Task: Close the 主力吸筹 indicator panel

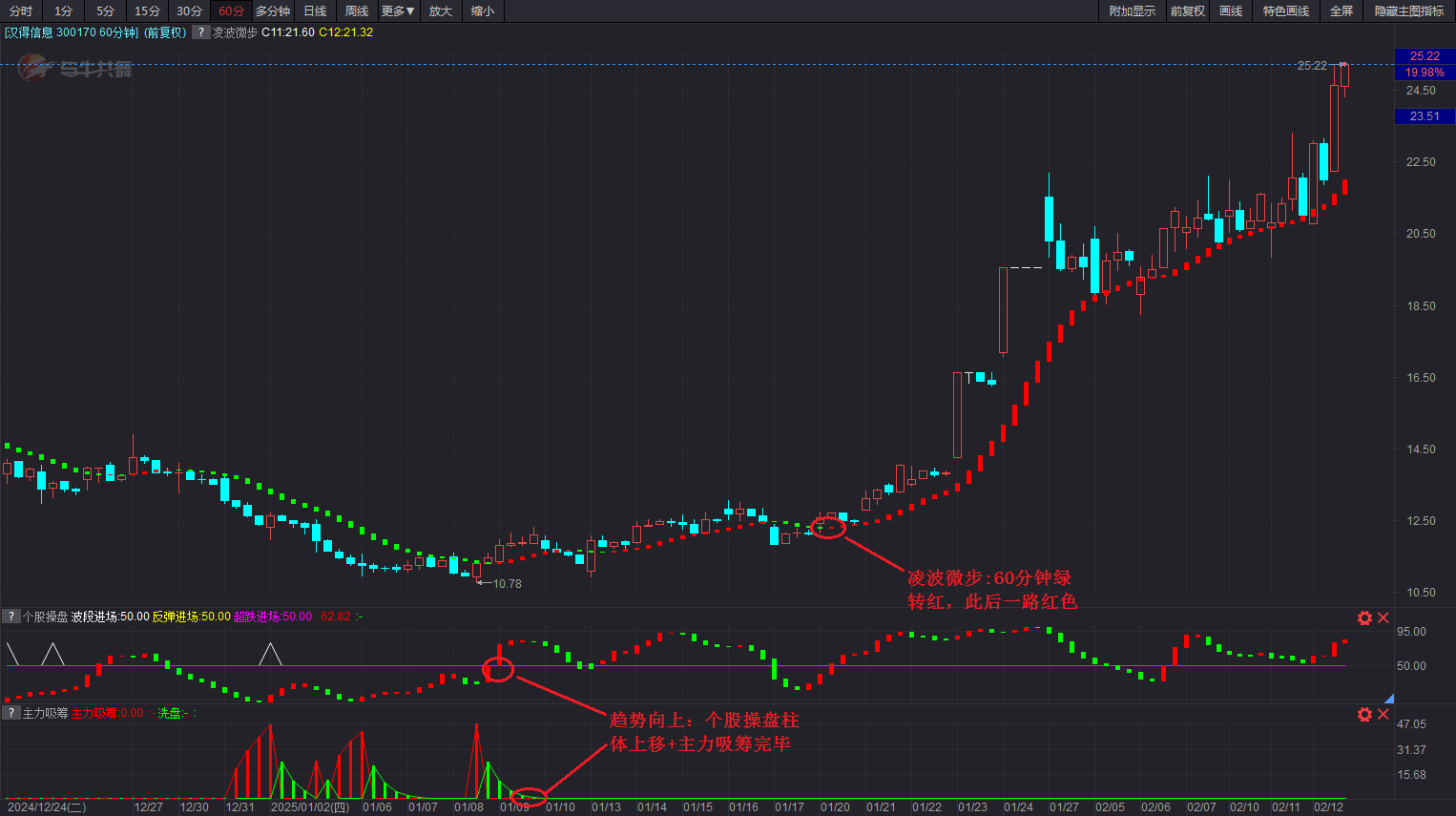Action: coord(1383,714)
